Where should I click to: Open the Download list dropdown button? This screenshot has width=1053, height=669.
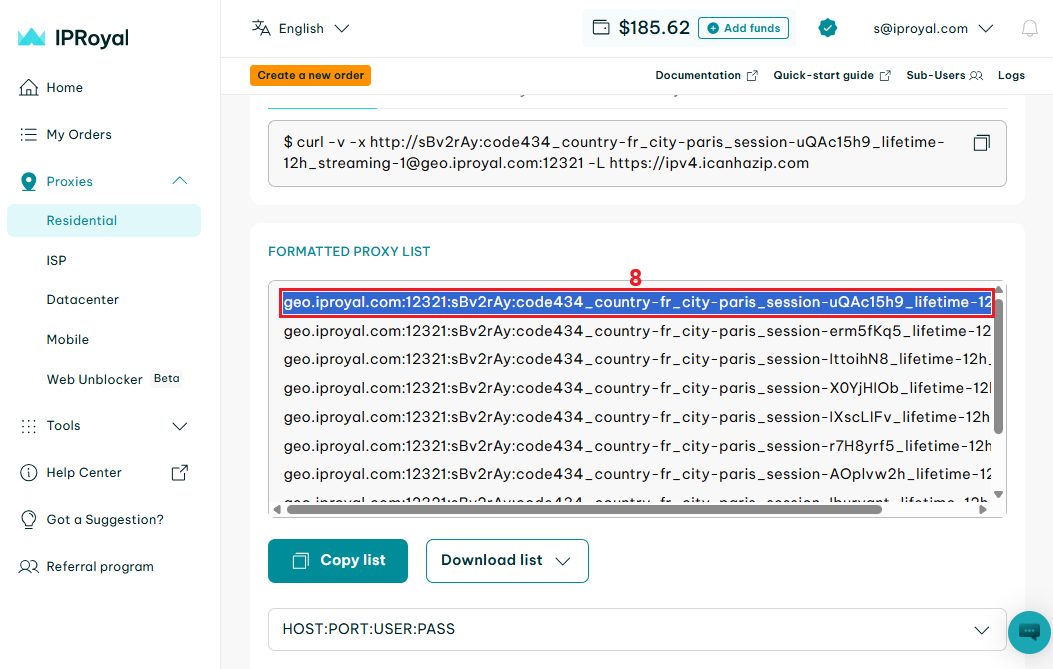pos(507,561)
